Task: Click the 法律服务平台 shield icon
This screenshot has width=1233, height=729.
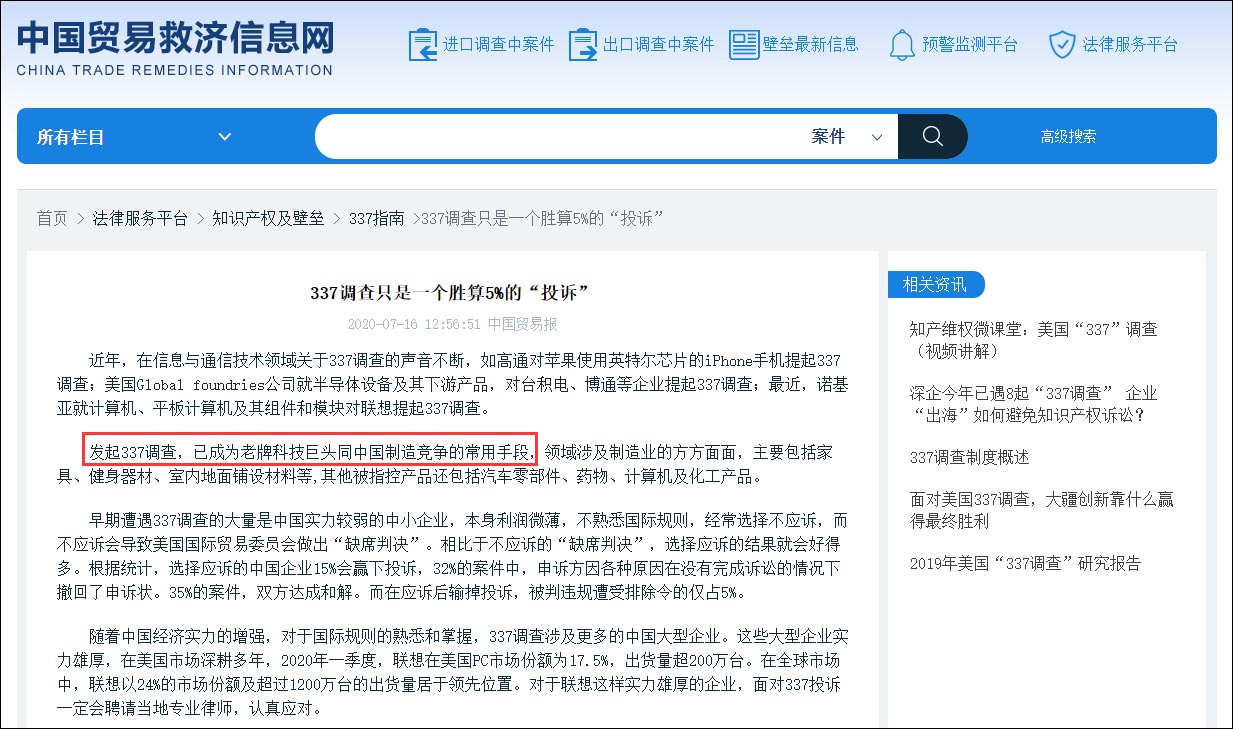Action: (x=1061, y=44)
